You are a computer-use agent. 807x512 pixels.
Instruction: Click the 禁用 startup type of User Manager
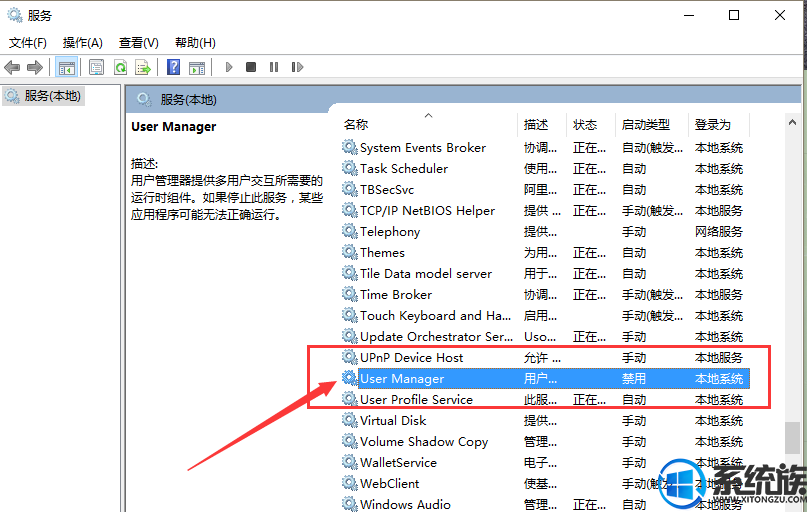(x=634, y=379)
